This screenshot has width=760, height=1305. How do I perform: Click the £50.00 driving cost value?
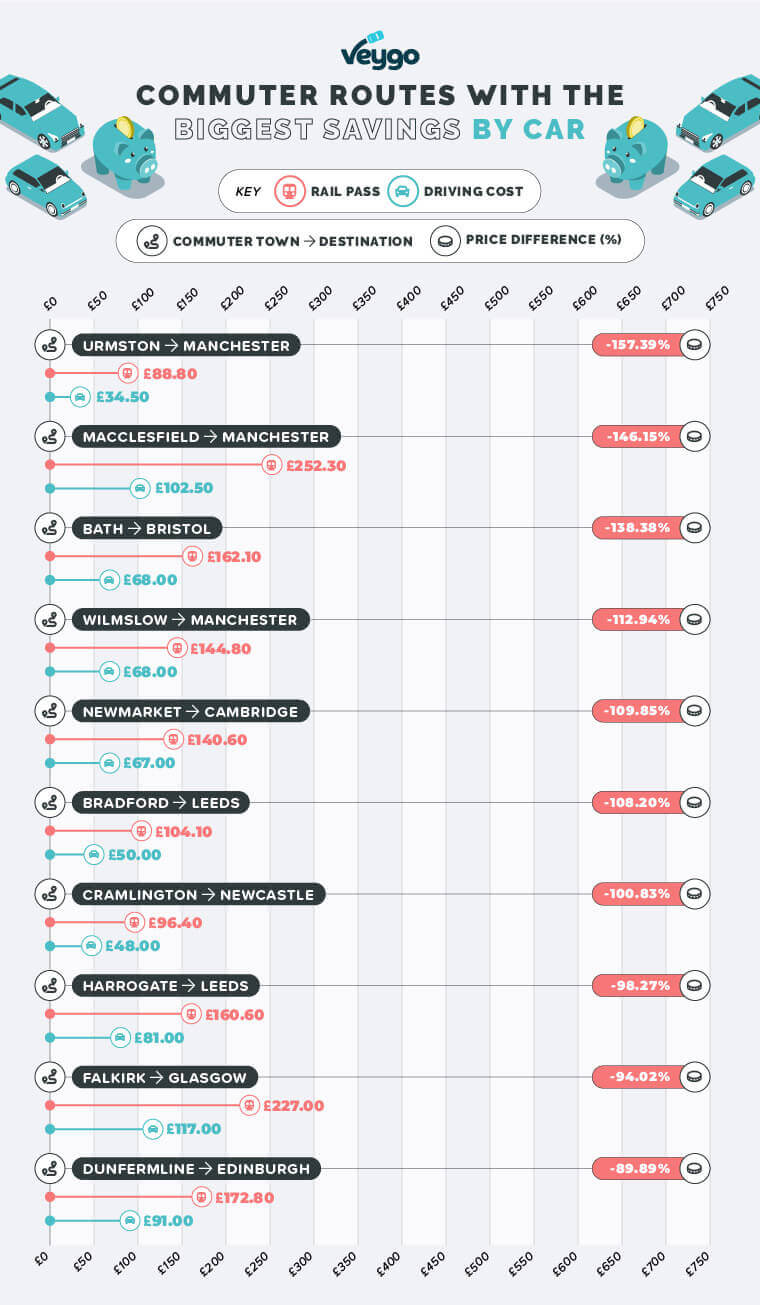[x=134, y=855]
